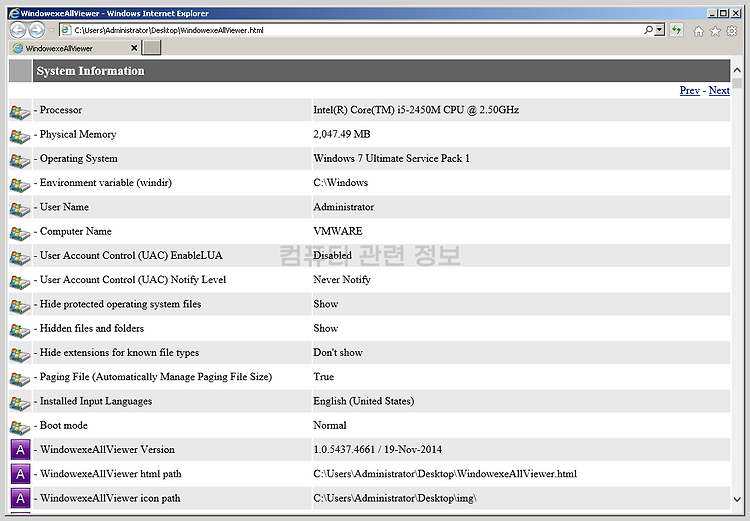Go back with the browser Back arrow
Screen dimensions: 750x521
pos(18,30)
